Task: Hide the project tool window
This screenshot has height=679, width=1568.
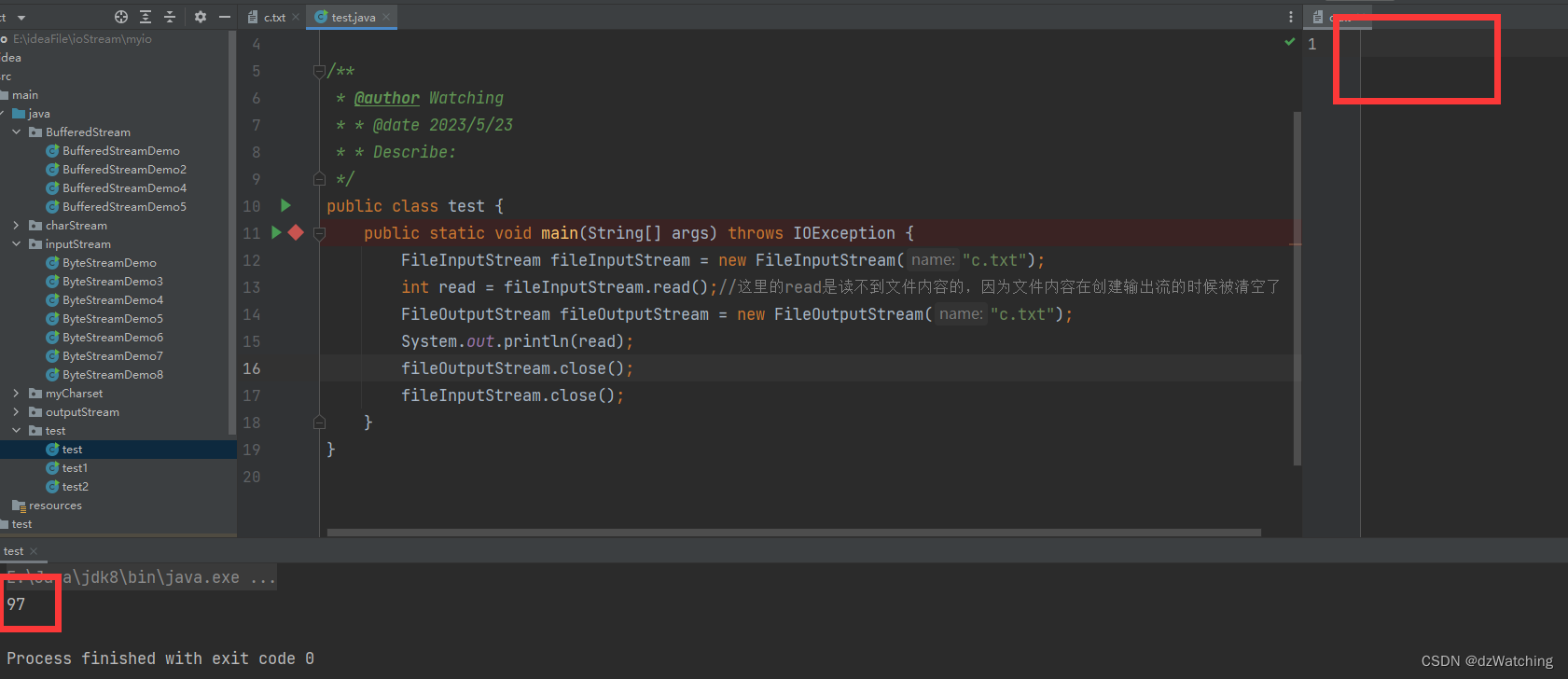Action: coord(224,17)
